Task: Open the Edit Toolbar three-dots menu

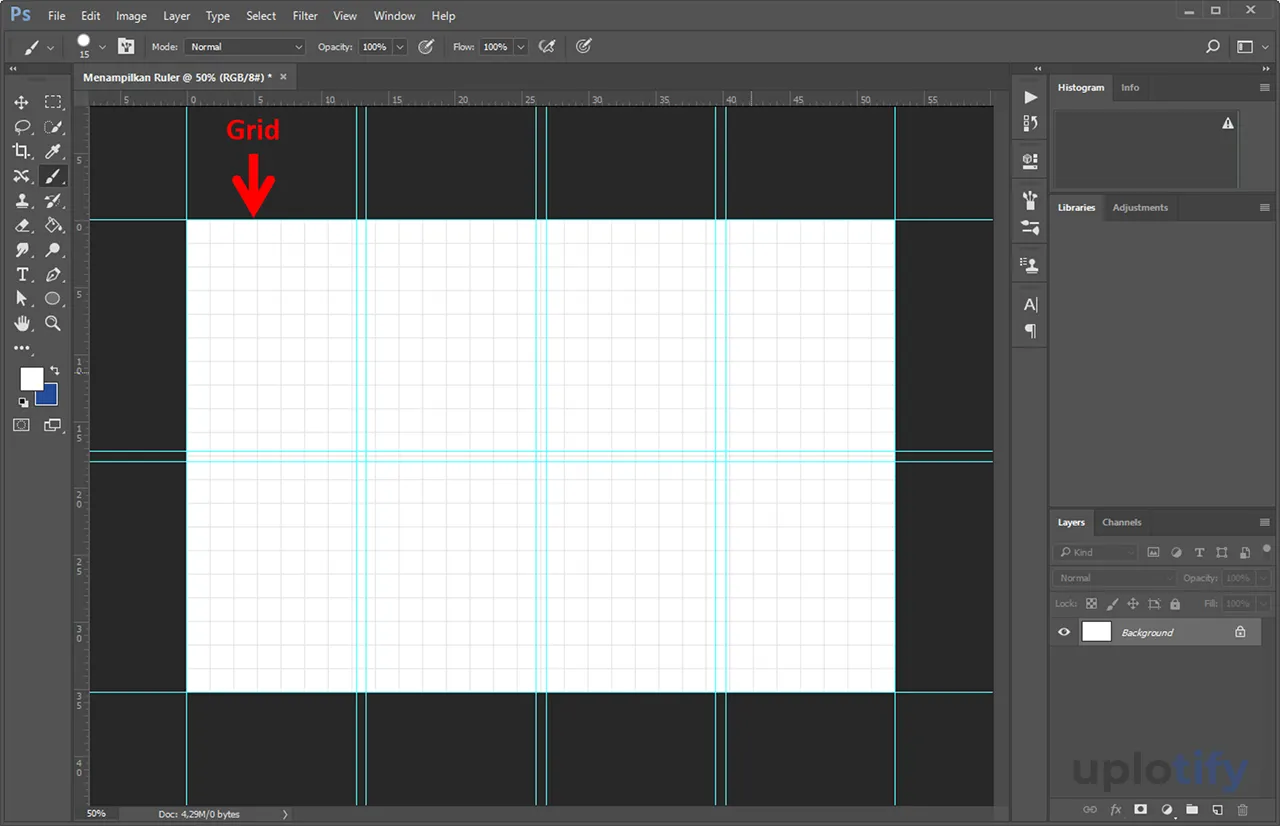Action: tap(21, 348)
